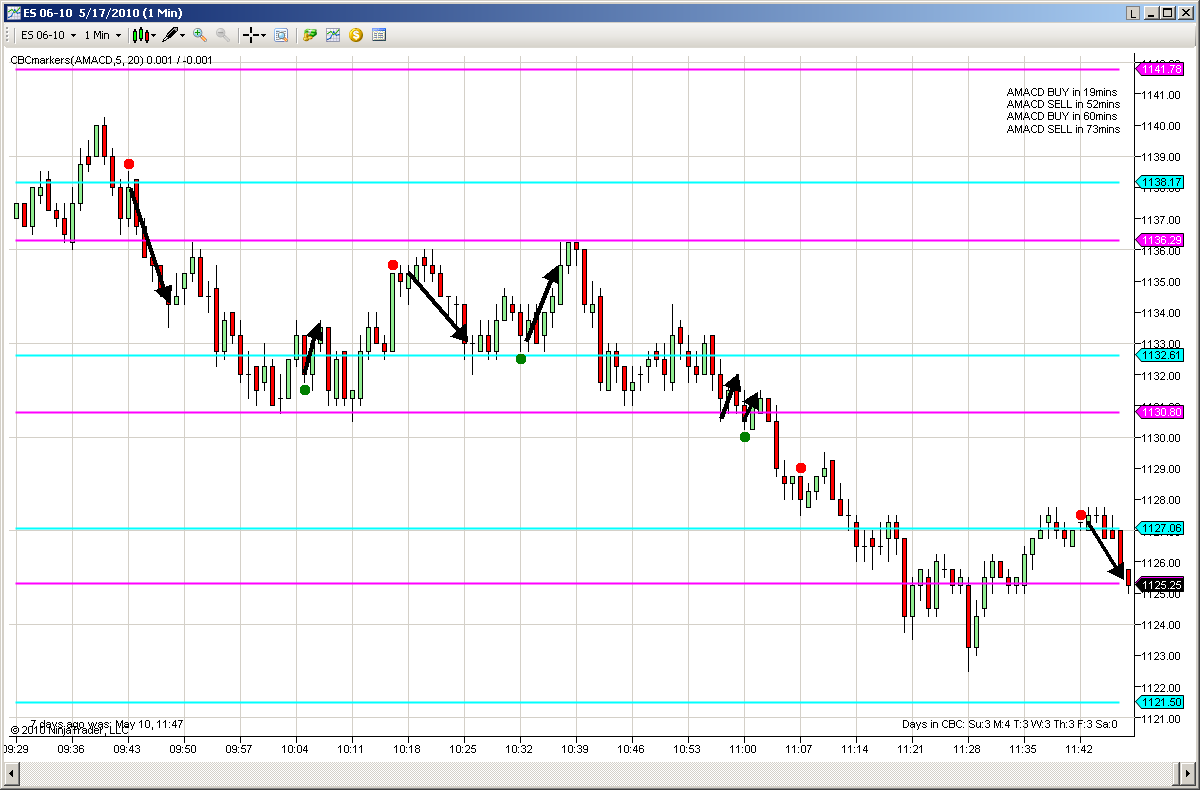Viewport: 1200px width, 790px height.
Task: Click the cyan 1121.50 price marker
Action: click(1161, 703)
